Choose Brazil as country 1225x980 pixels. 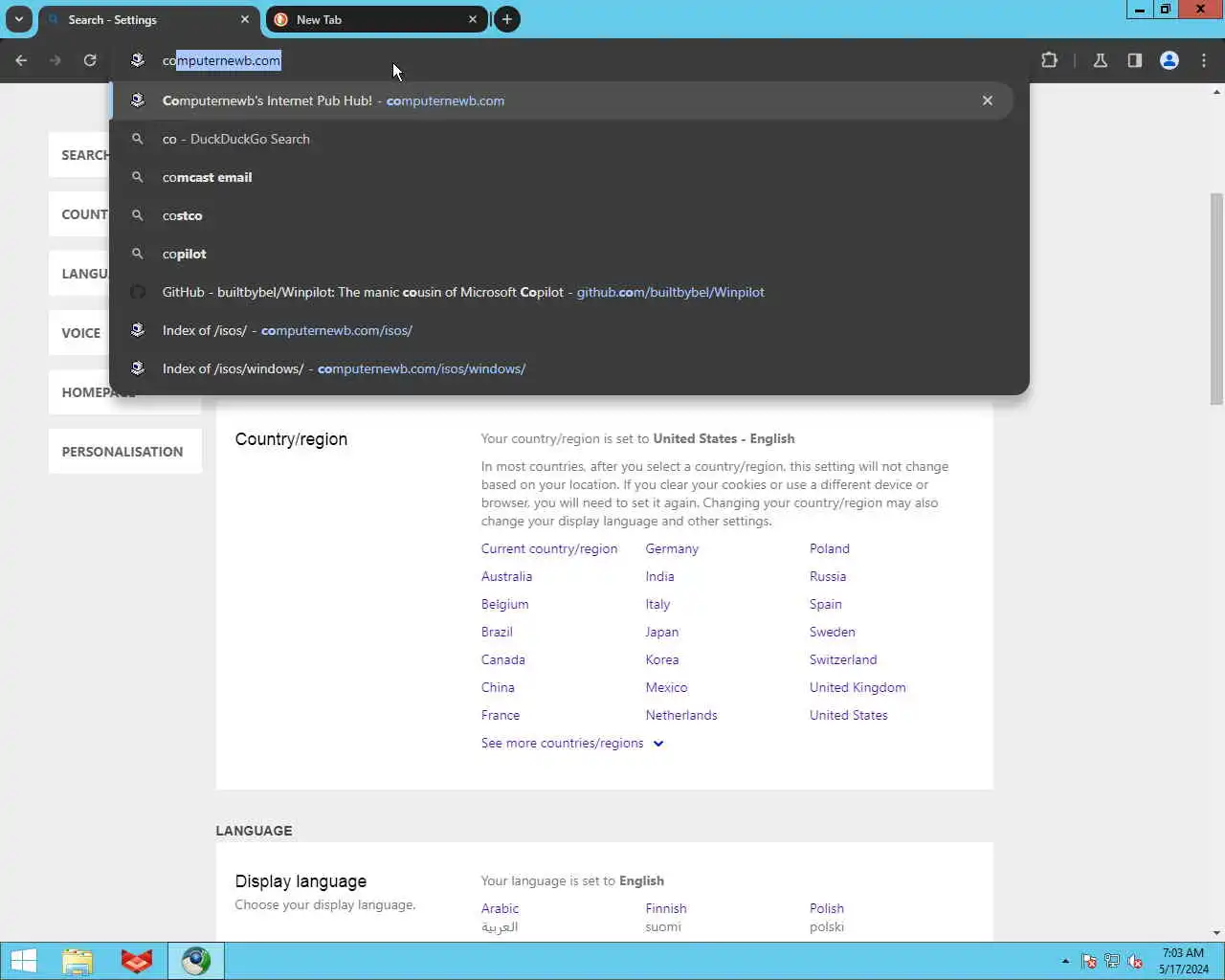coord(497,632)
